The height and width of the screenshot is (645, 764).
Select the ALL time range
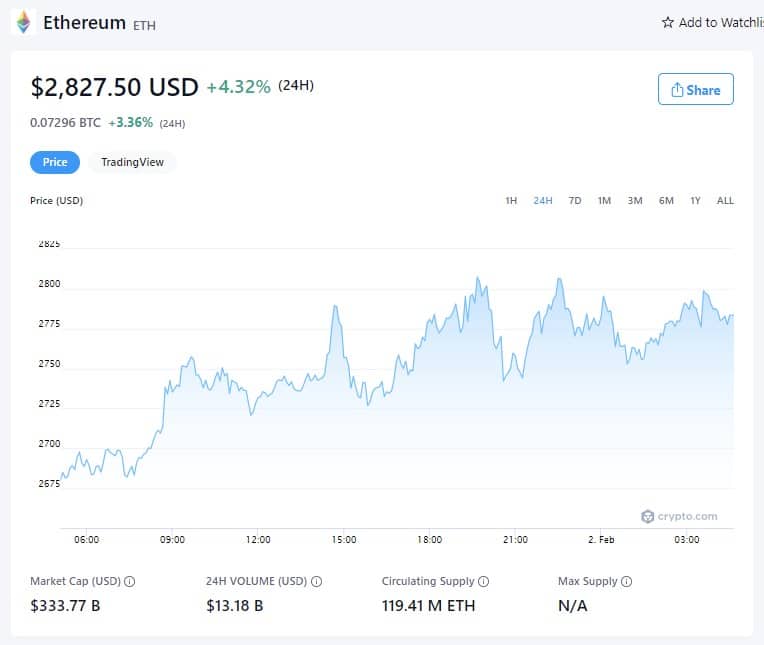pyautogui.click(x=725, y=201)
